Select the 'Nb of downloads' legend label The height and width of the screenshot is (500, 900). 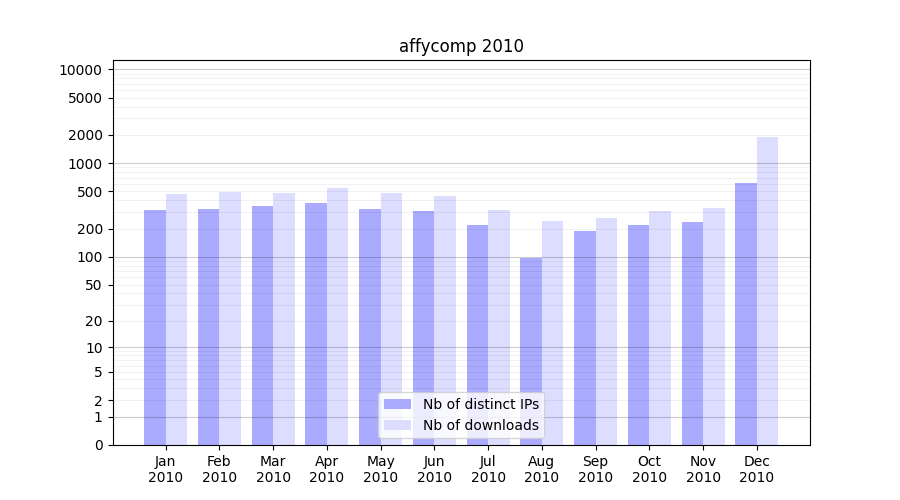(480, 425)
